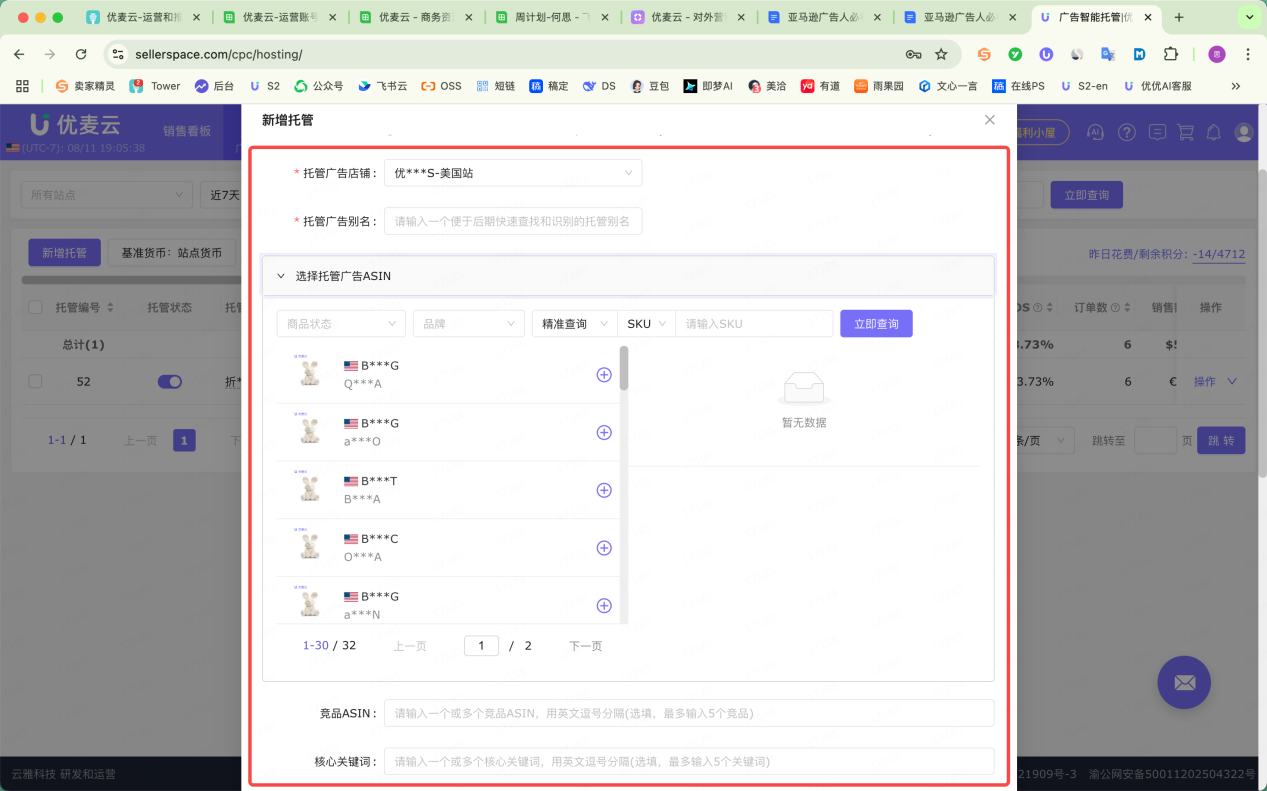Click the floating envelope contact button

tap(1184, 682)
